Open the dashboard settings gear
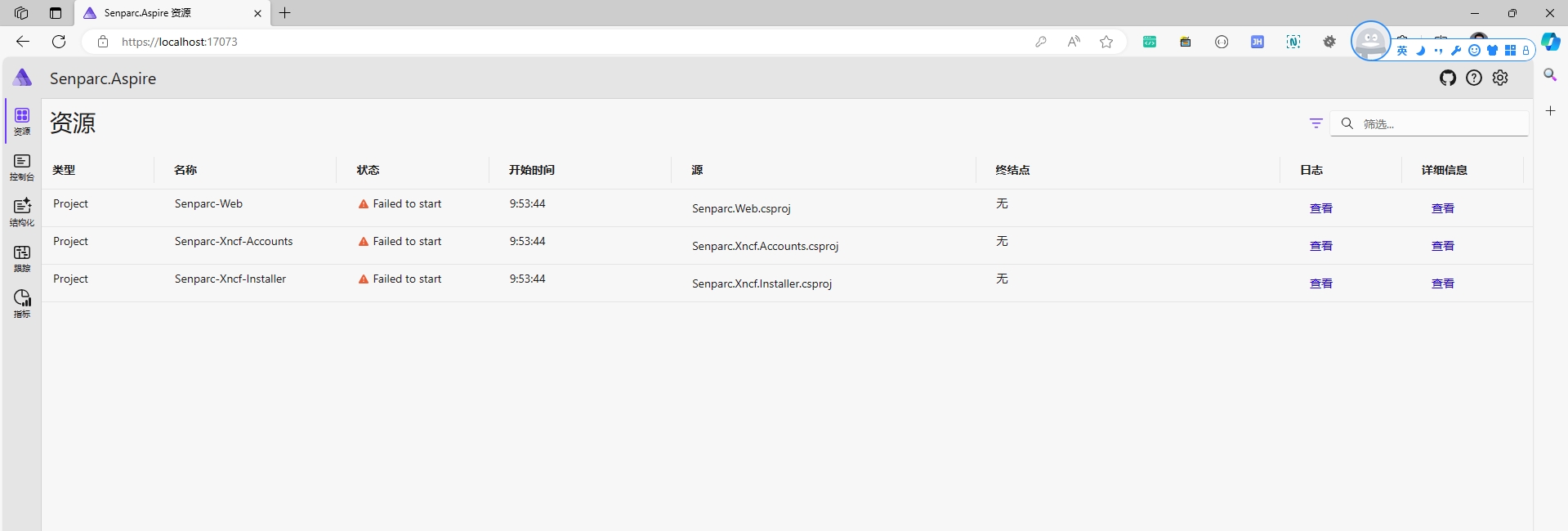This screenshot has width=1568, height=531. [x=1500, y=78]
